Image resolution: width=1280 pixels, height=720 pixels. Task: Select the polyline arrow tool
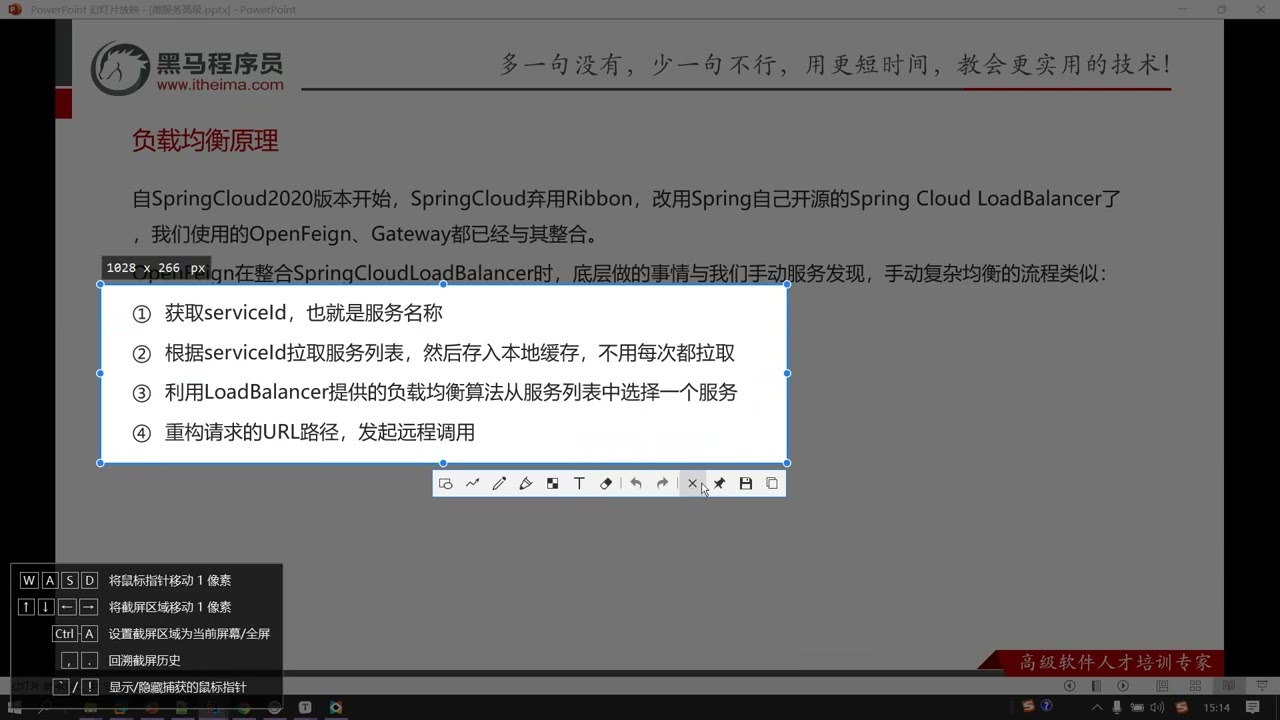coord(472,484)
